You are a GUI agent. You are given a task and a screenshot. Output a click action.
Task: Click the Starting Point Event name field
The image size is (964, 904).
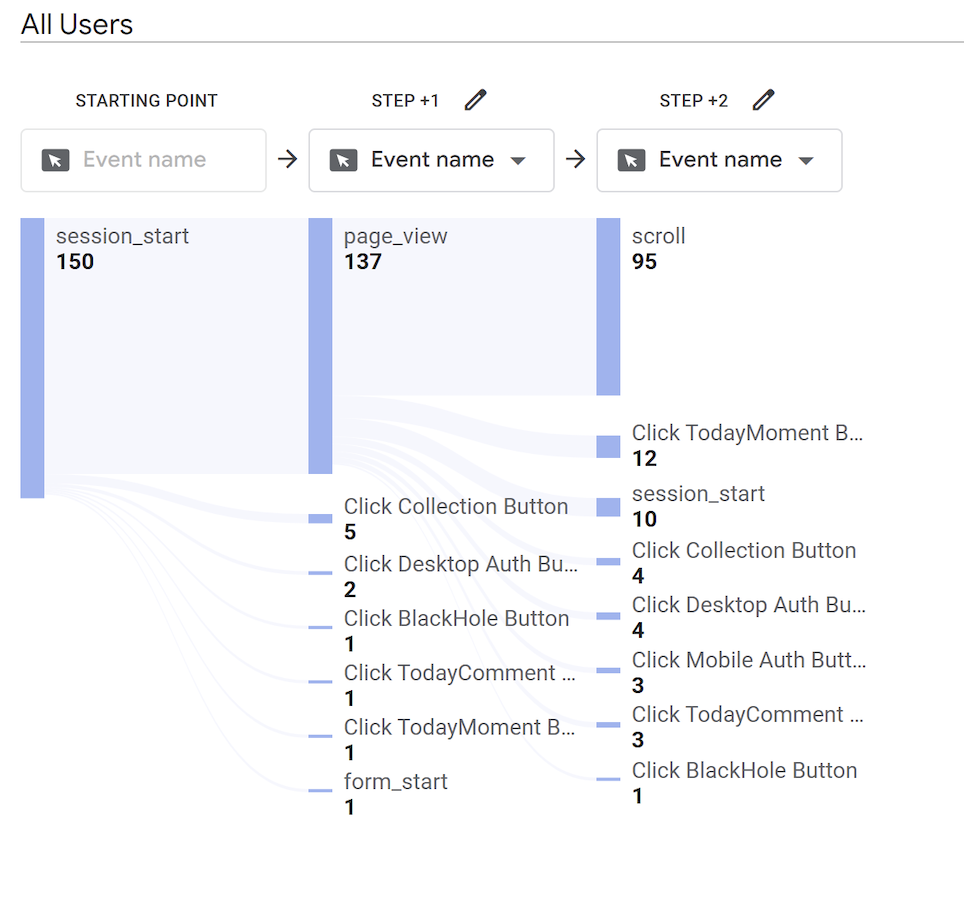pos(144,160)
